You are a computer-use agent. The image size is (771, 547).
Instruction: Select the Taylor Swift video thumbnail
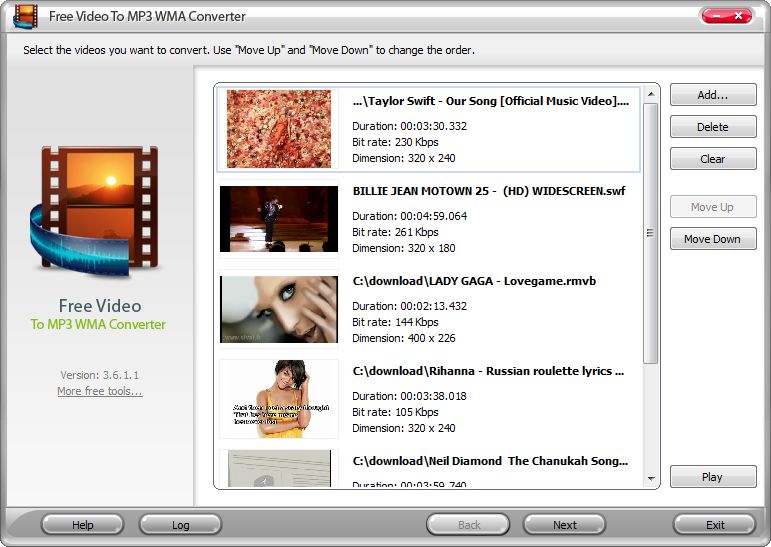pyautogui.click(x=279, y=128)
